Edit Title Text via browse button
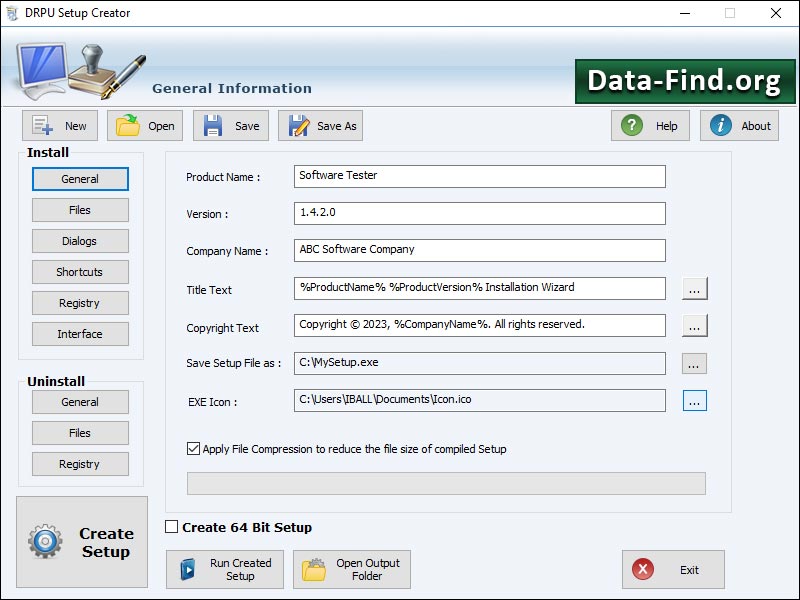Viewport: 800px width, 600px height. coord(695,288)
